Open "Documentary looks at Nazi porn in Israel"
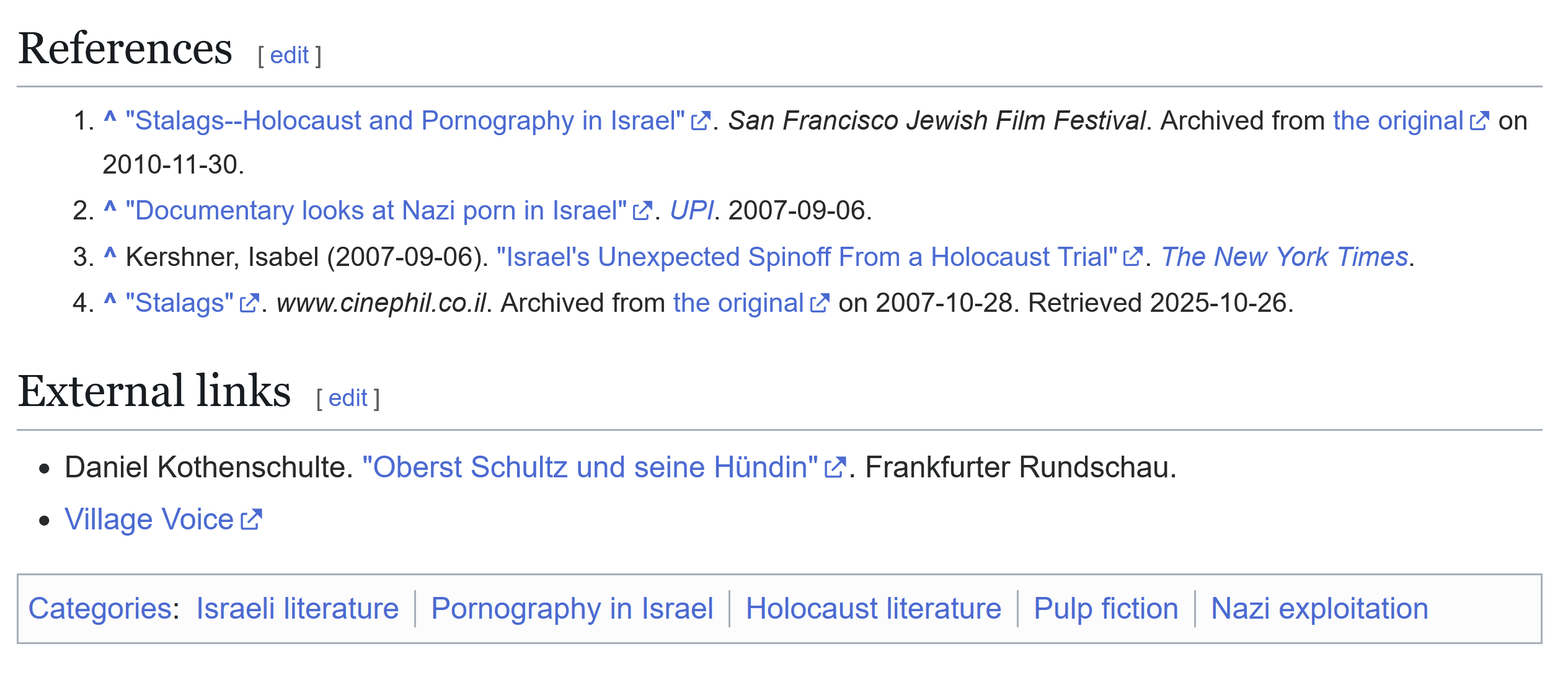Viewport: 1568px width, 685px height. (376, 211)
